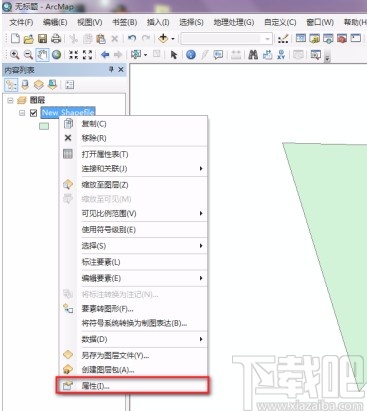Choose 复制(C) in context menu
Viewport: 367px width, 411px height.
click(x=134, y=124)
